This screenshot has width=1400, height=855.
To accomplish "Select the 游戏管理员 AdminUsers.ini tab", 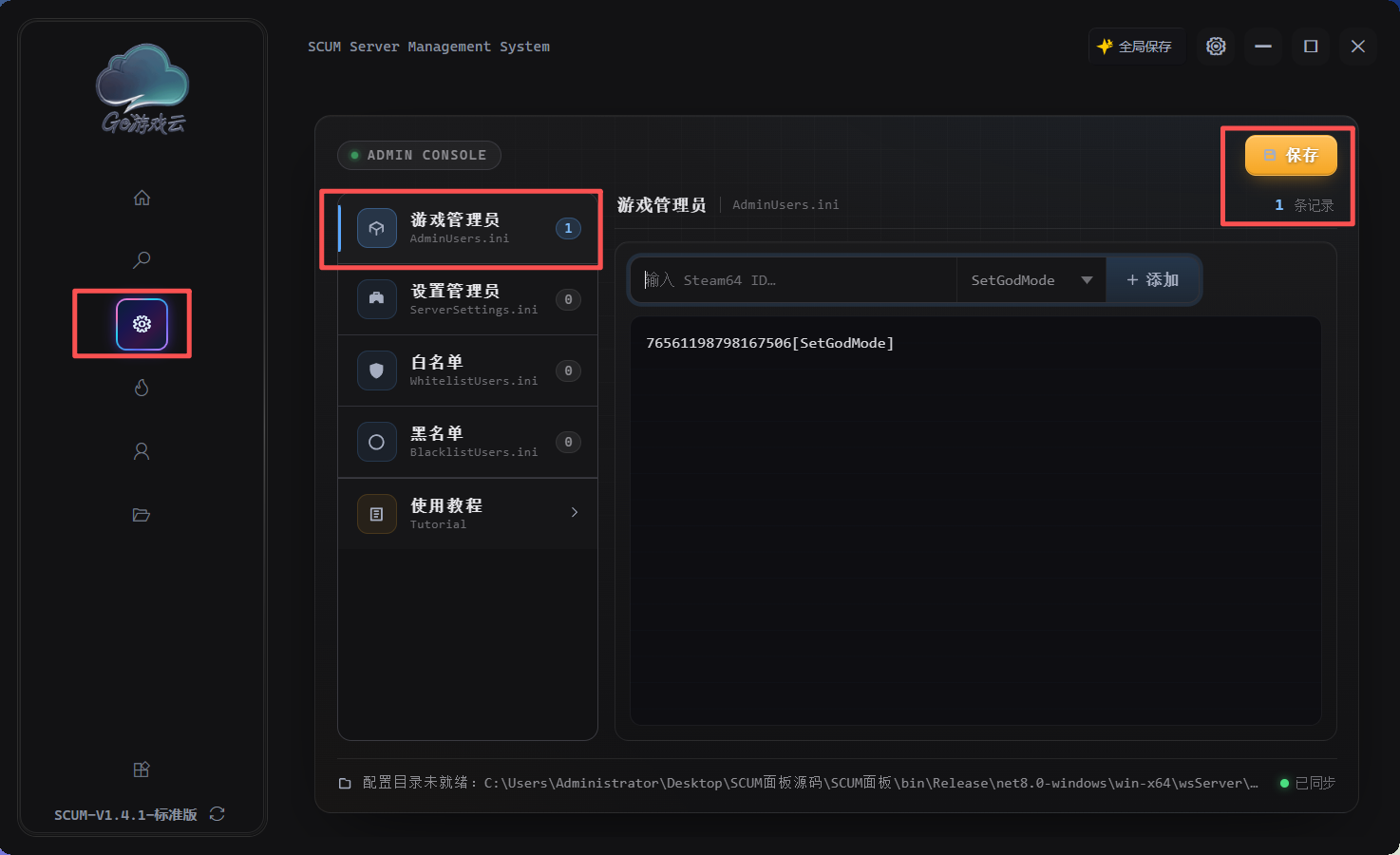I will point(467,228).
